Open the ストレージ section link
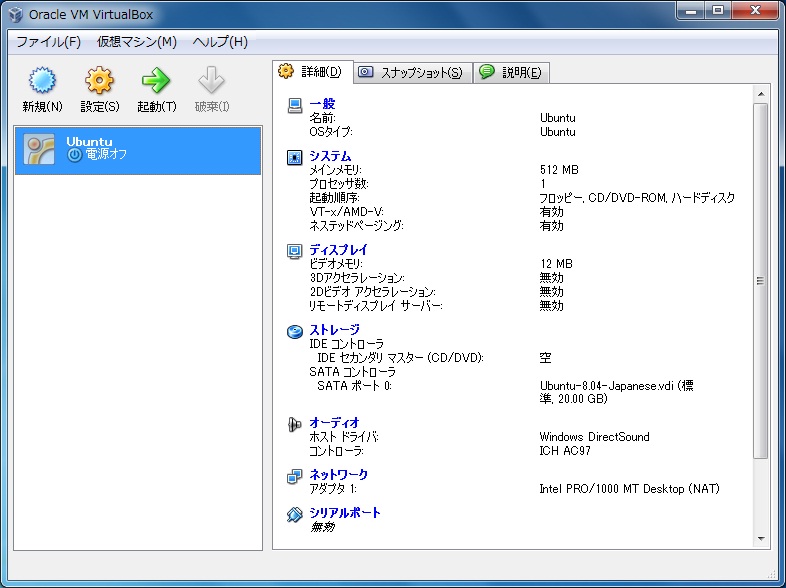This screenshot has width=786, height=588. coord(334,329)
